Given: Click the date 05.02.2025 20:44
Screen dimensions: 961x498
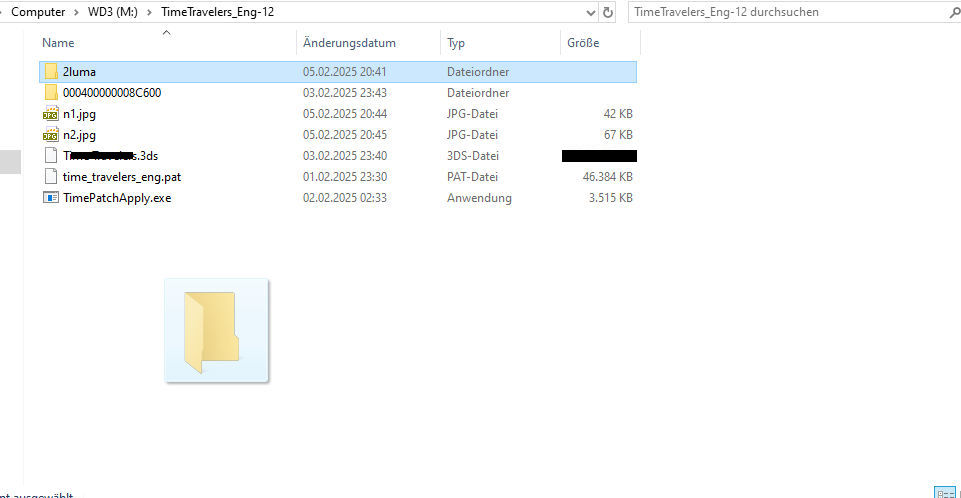Looking at the screenshot, I should tap(344, 114).
